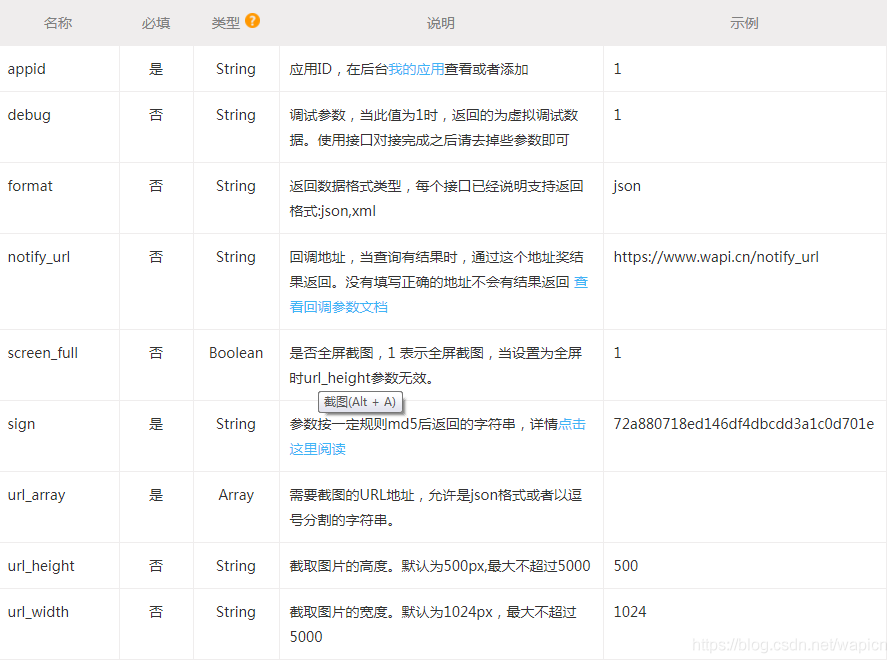The width and height of the screenshot is (896, 663).
Task: Click the url_array description starting 需要截图的URL地址
Action: pos(435,508)
